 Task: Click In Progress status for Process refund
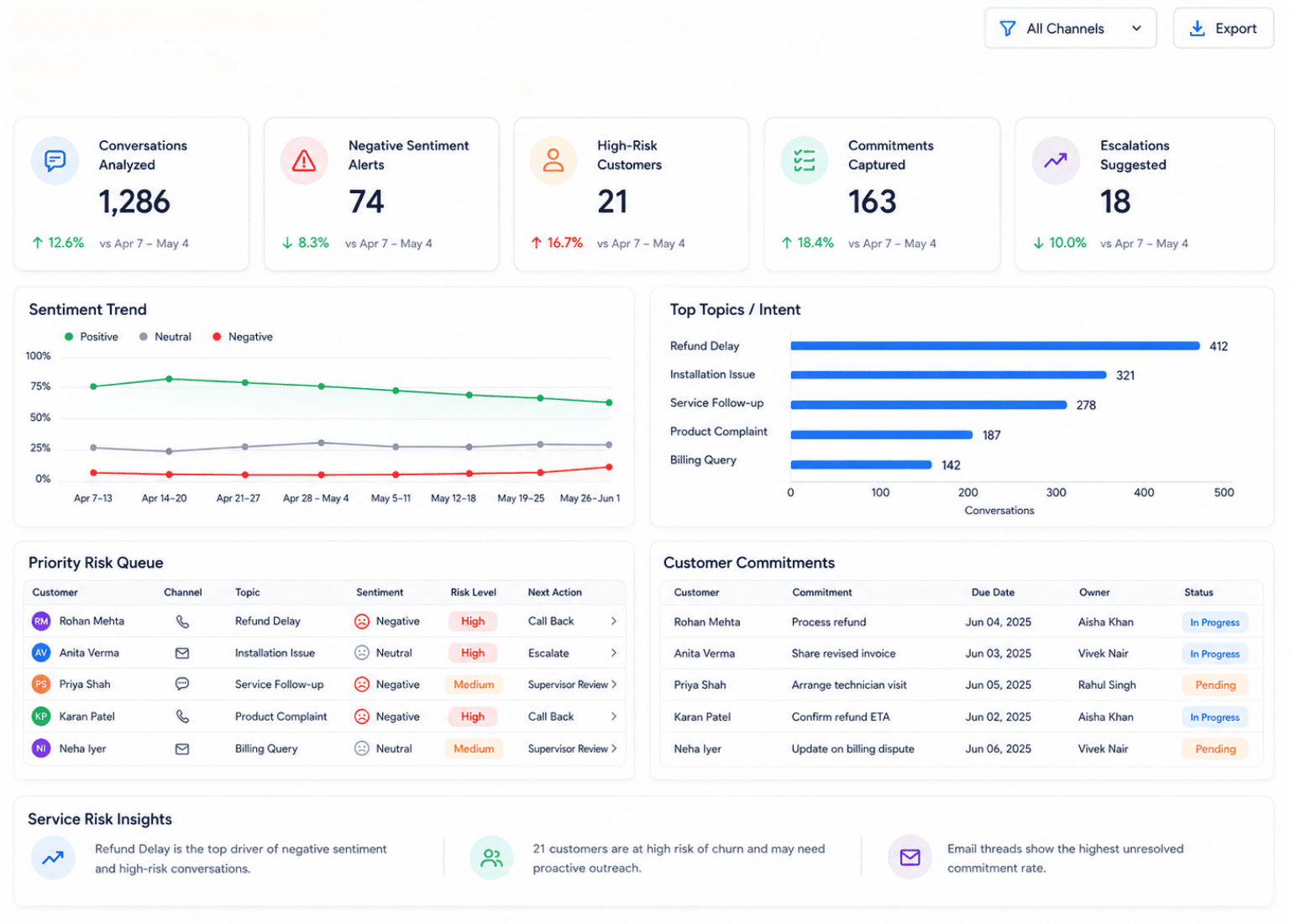click(1214, 622)
